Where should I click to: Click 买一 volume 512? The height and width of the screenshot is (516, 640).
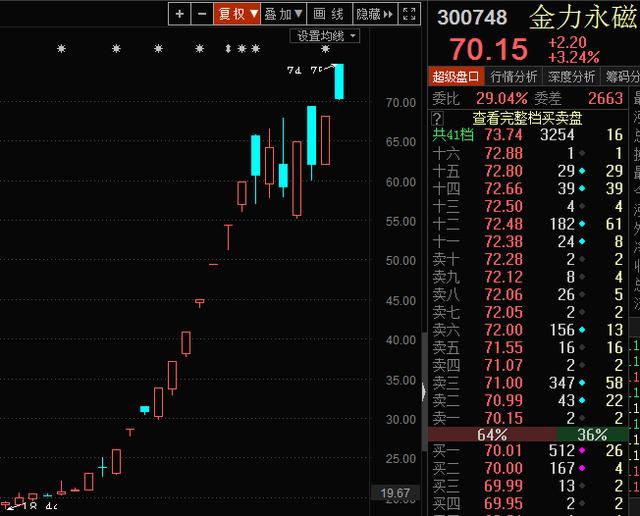click(561, 451)
